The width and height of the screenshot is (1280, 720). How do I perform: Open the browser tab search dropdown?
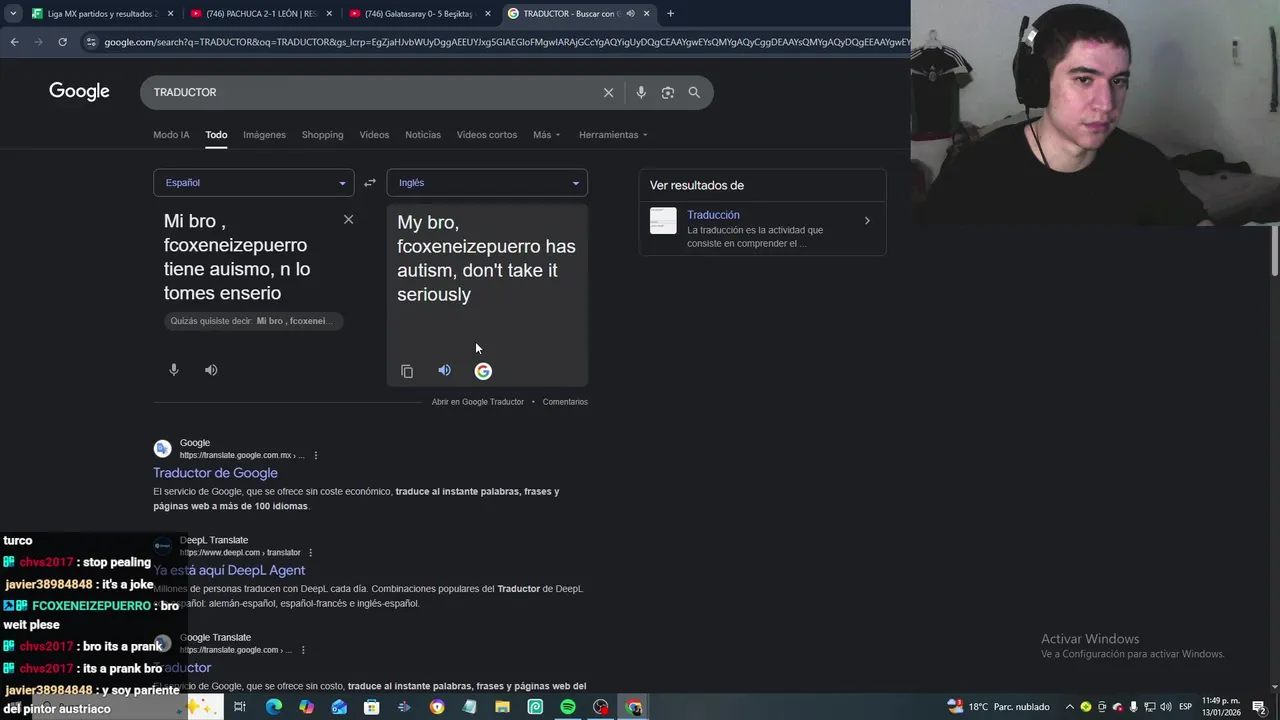point(13,14)
